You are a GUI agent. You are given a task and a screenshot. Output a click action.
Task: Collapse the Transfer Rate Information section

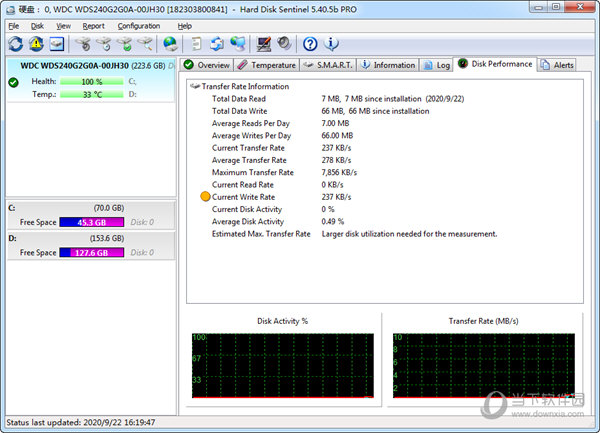click(195, 86)
